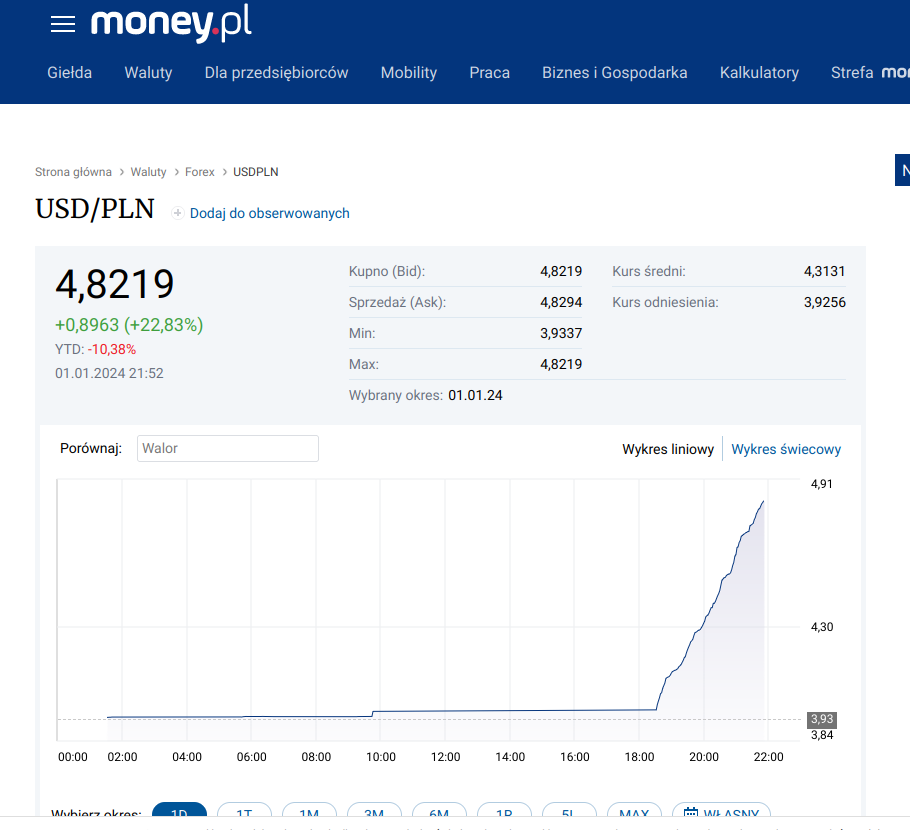Click the plus icon beside Dodaj do obserwowanych

tap(178, 213)
